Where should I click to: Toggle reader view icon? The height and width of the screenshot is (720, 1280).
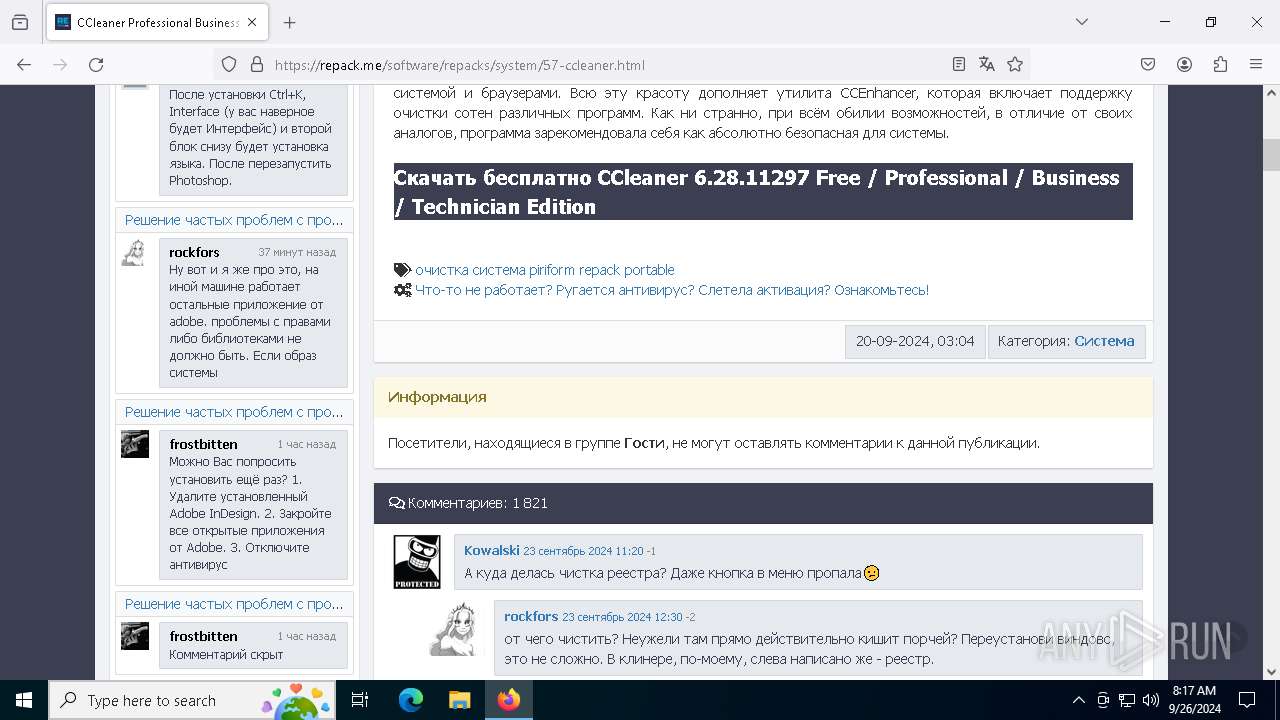[959, 65]
